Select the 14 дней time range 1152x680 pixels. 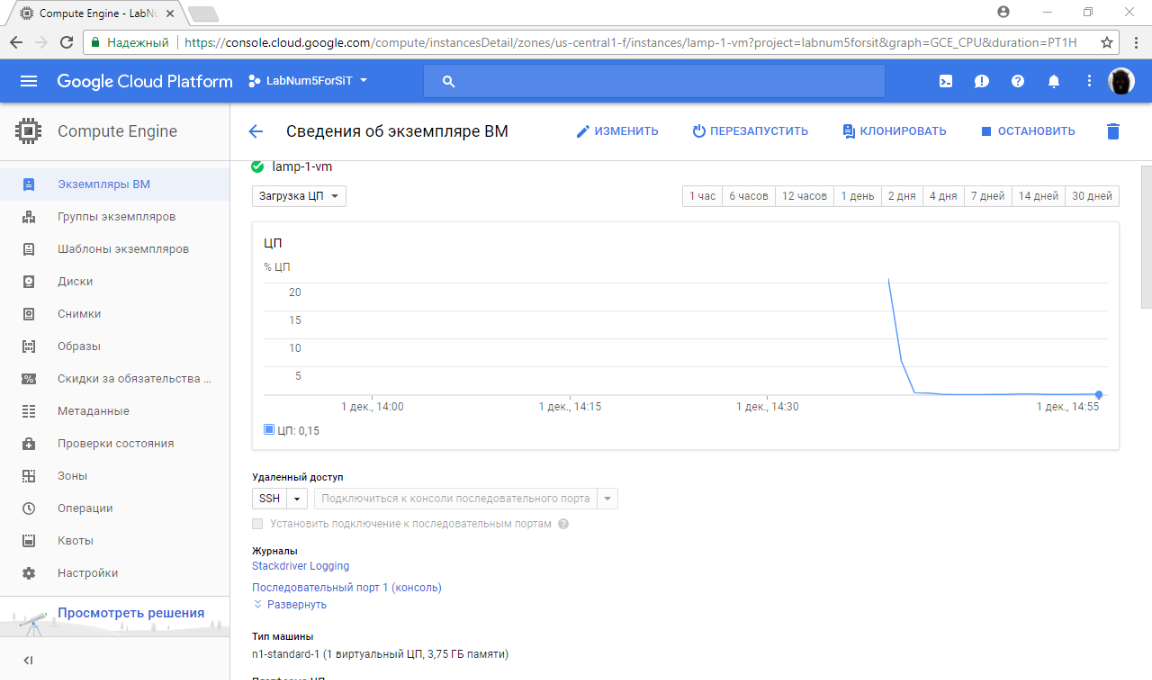click(1038, 196)
